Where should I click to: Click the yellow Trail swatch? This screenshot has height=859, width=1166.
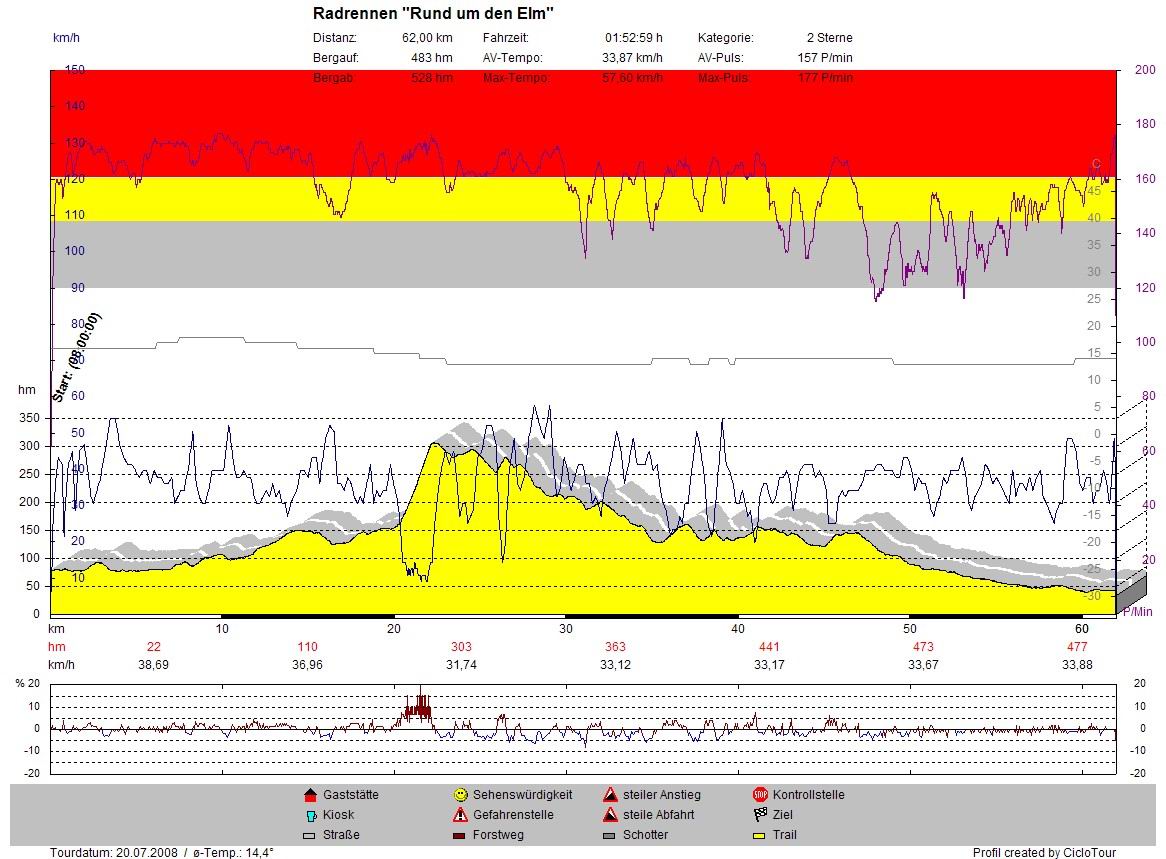(760, 835)
